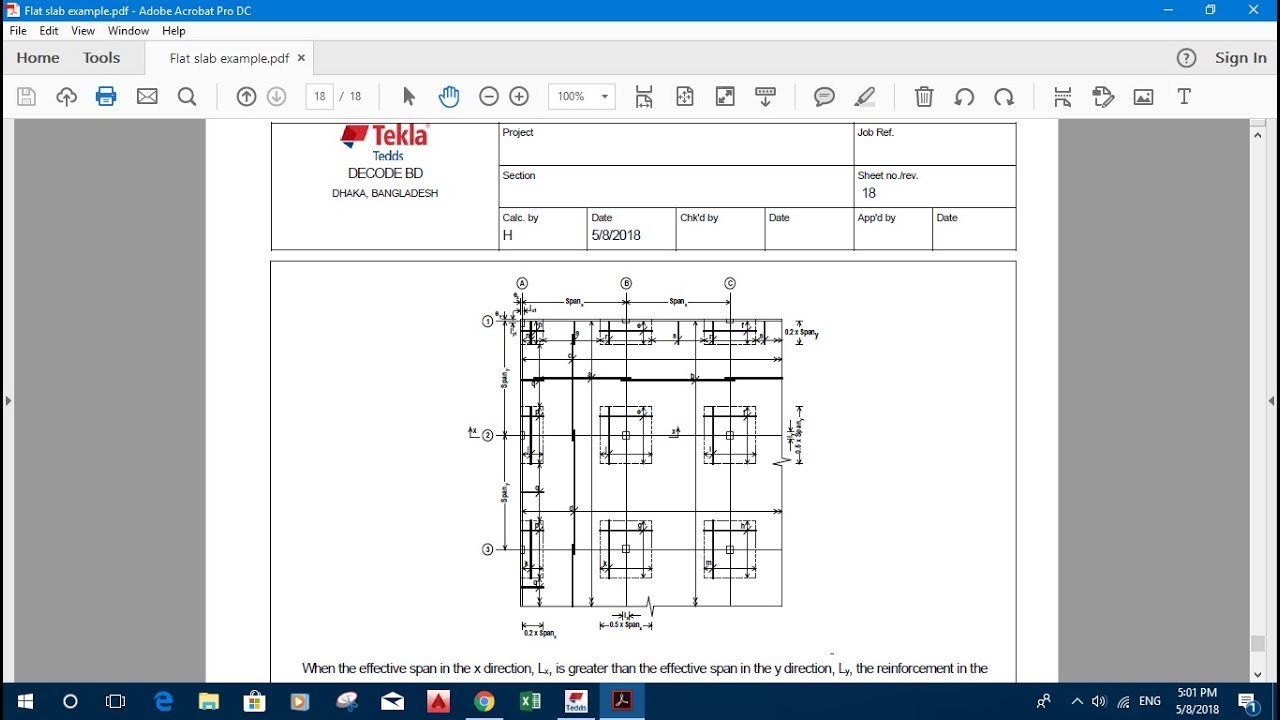Print the document via printer icon
The image size is (1280, 720).
tap(106, 96)
